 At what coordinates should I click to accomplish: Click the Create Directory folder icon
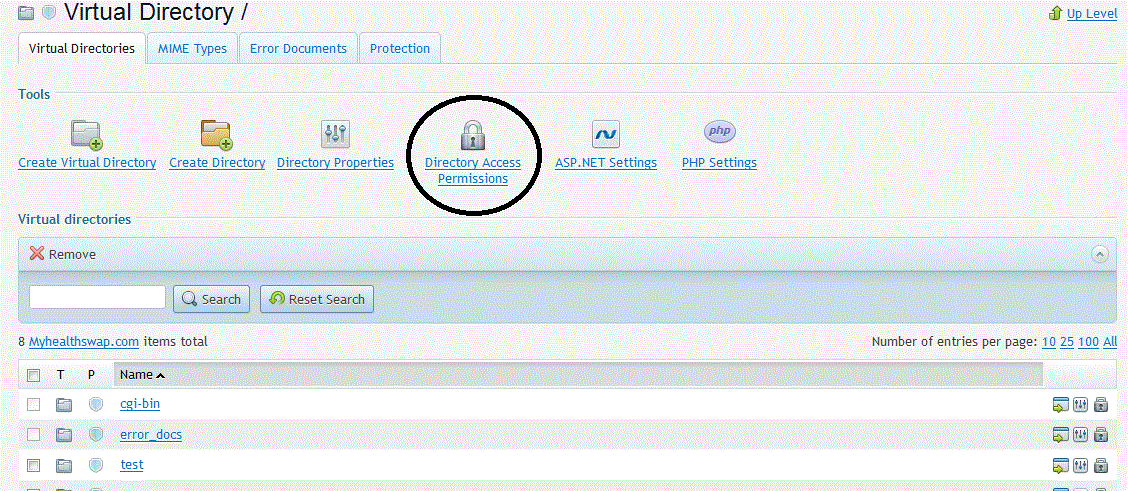tap(217, 134)
